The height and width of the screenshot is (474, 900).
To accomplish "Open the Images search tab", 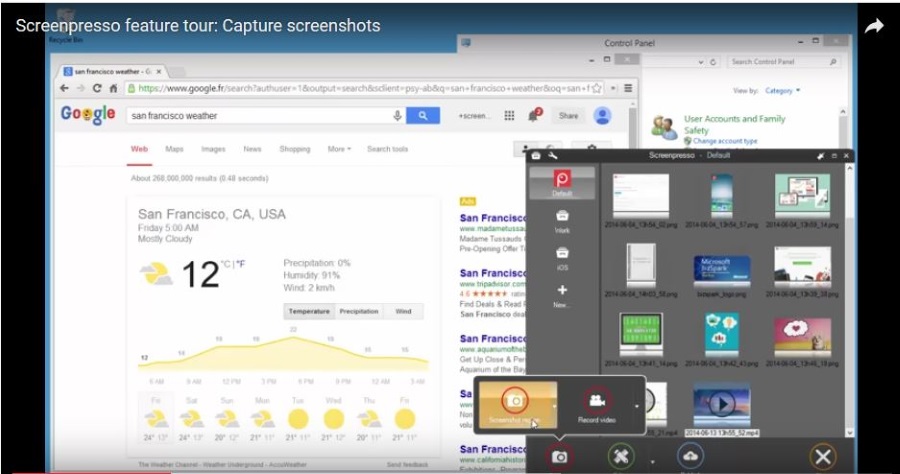I will pyautogui.click(x=213, y=149).
